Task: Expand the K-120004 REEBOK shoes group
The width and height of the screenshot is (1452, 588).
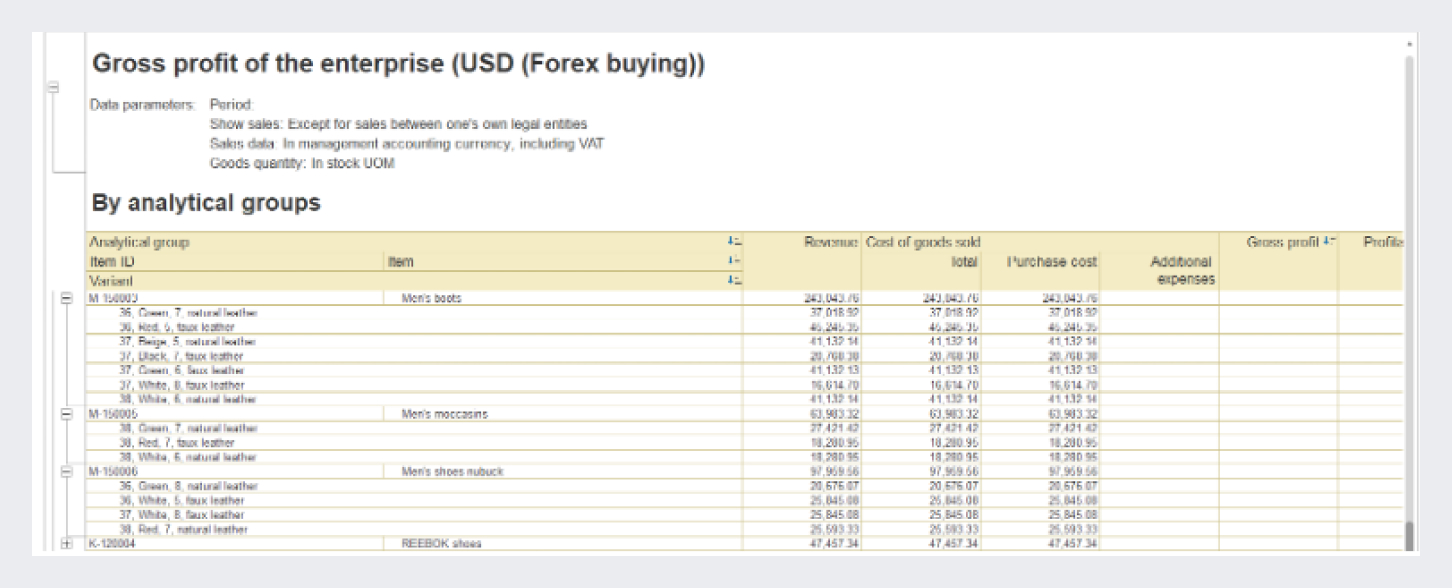Action: [x=68, y=544]
